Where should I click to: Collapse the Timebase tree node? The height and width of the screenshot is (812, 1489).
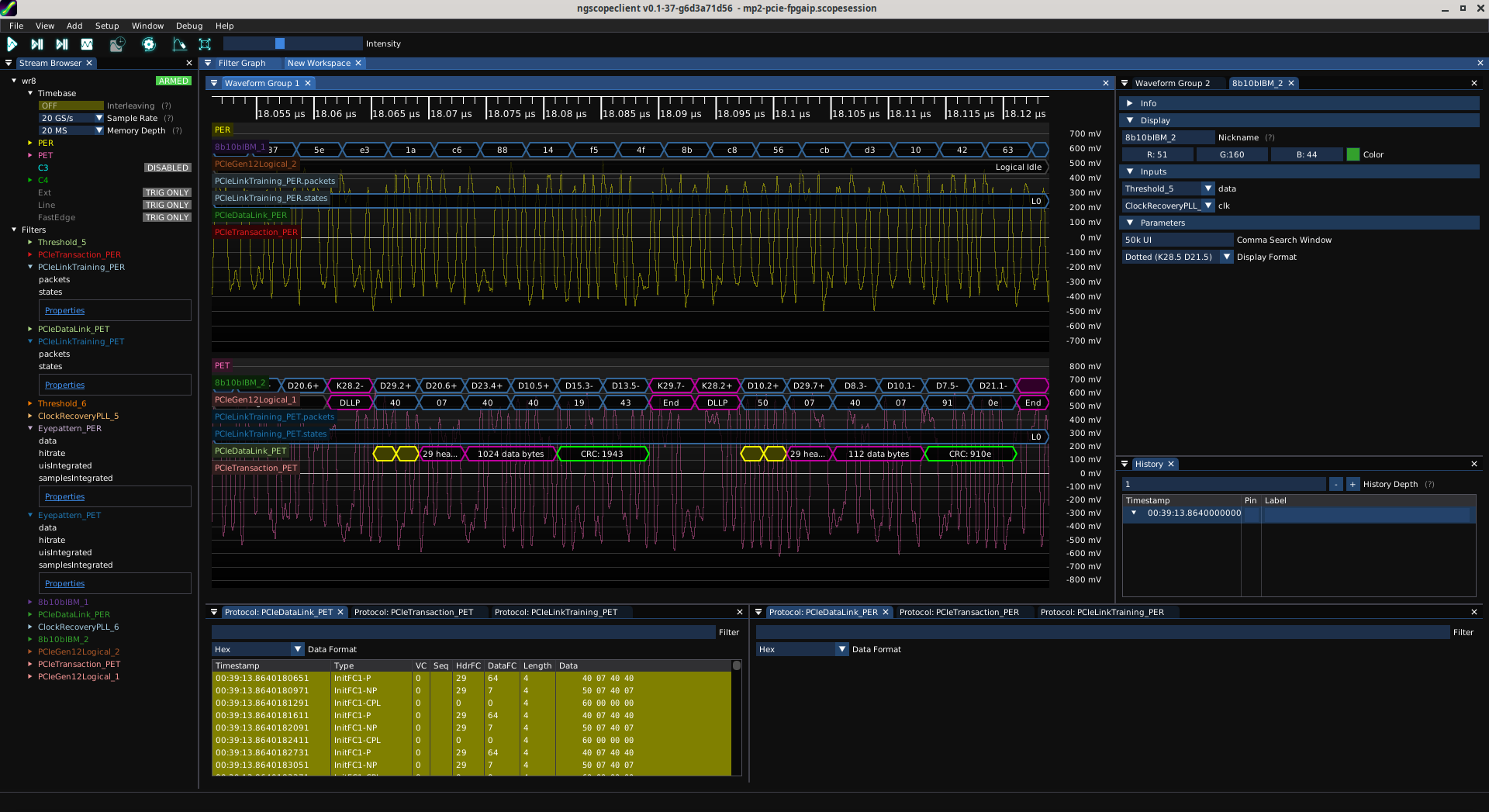[31, 93]
